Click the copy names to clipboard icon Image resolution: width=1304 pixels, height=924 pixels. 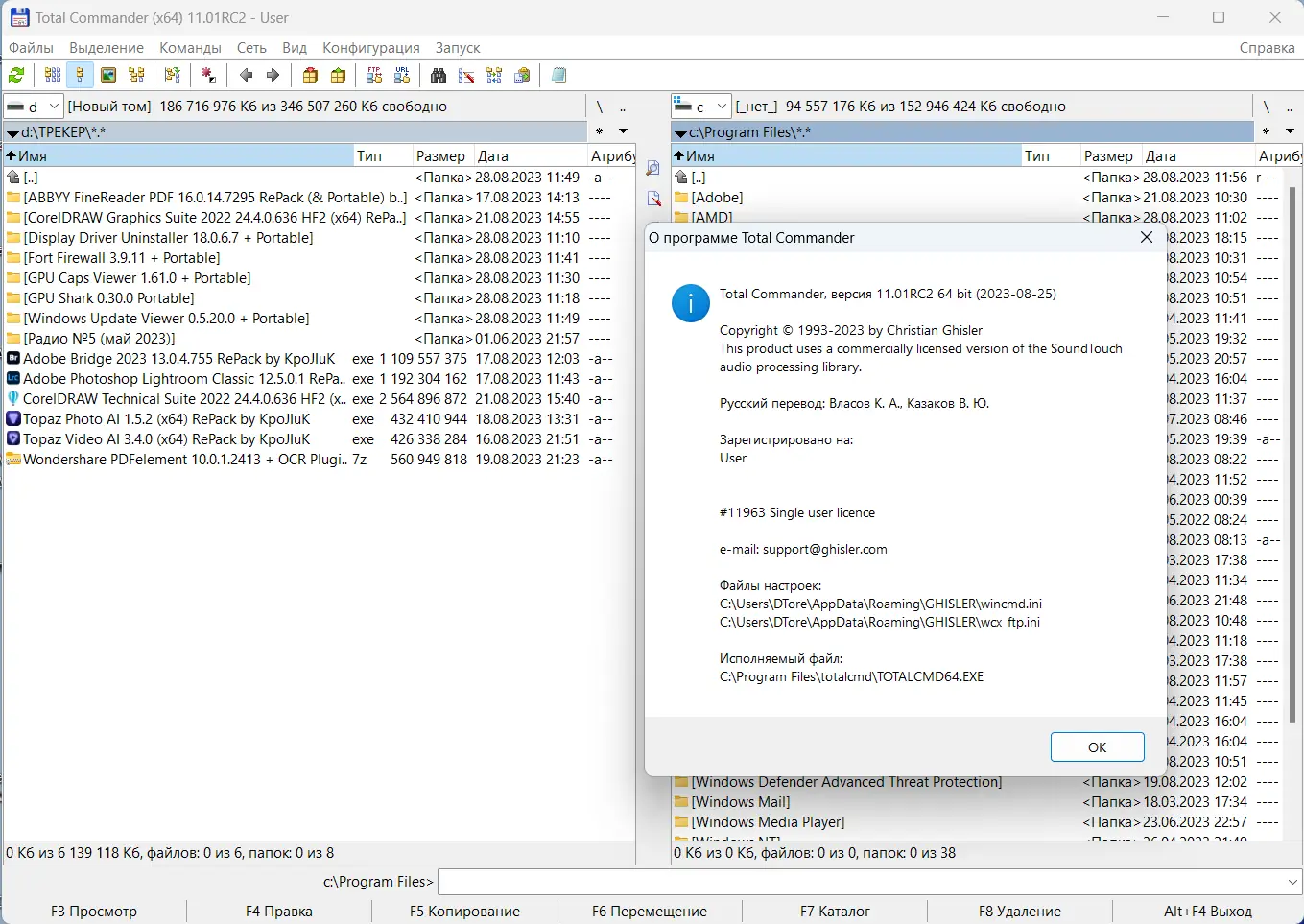tap(522, 75)
